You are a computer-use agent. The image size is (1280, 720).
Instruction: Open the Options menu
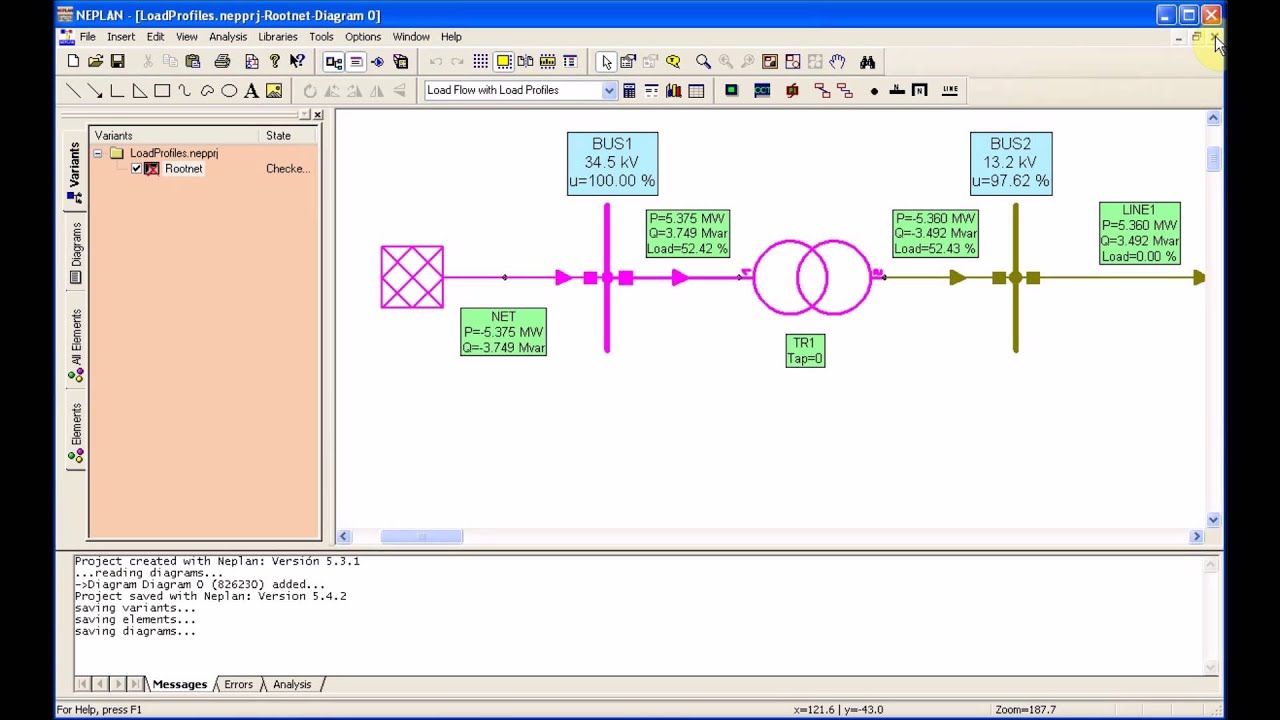pyautogui.click(x=363, y=37)
